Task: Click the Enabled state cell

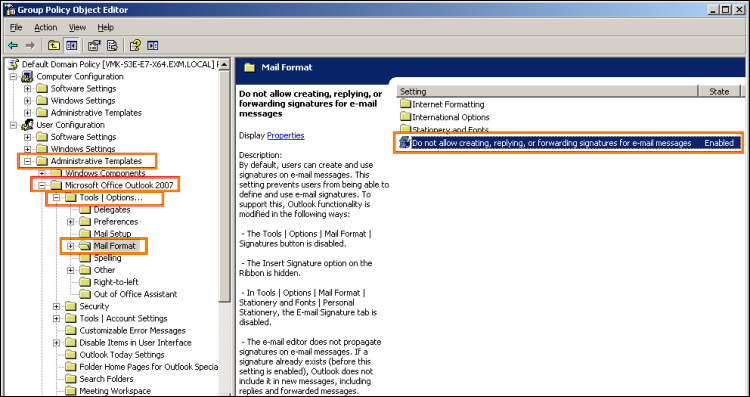Action: click(719, 143)
